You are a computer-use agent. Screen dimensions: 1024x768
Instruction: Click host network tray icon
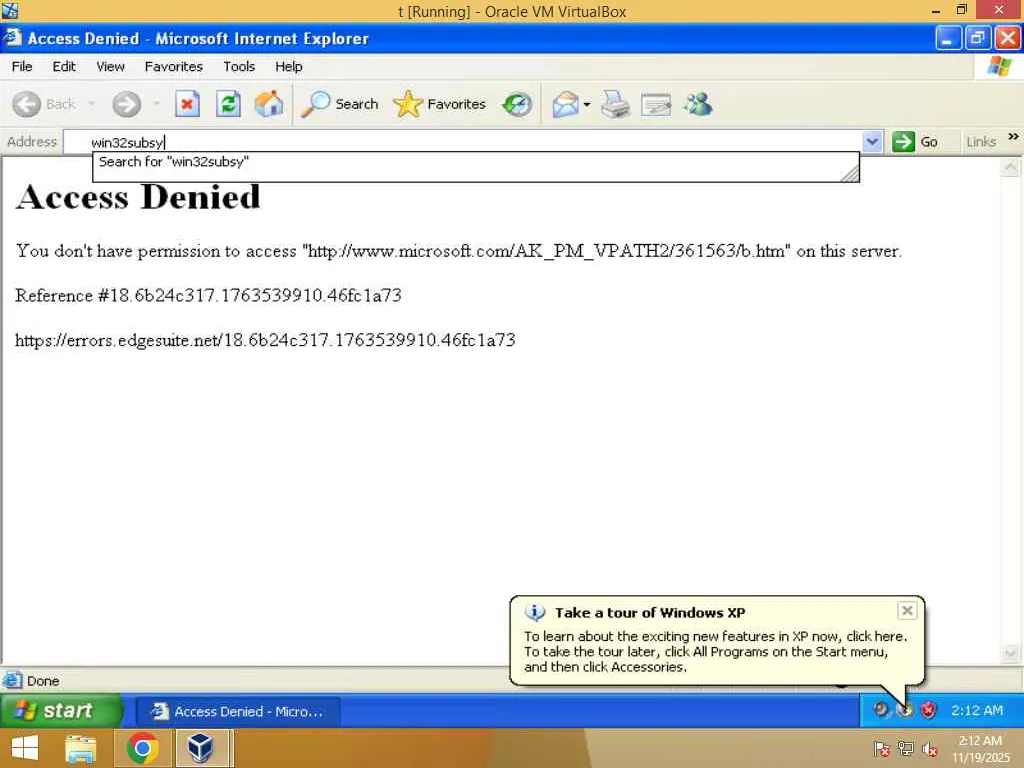pyautogui.click(x=906, y=749)
